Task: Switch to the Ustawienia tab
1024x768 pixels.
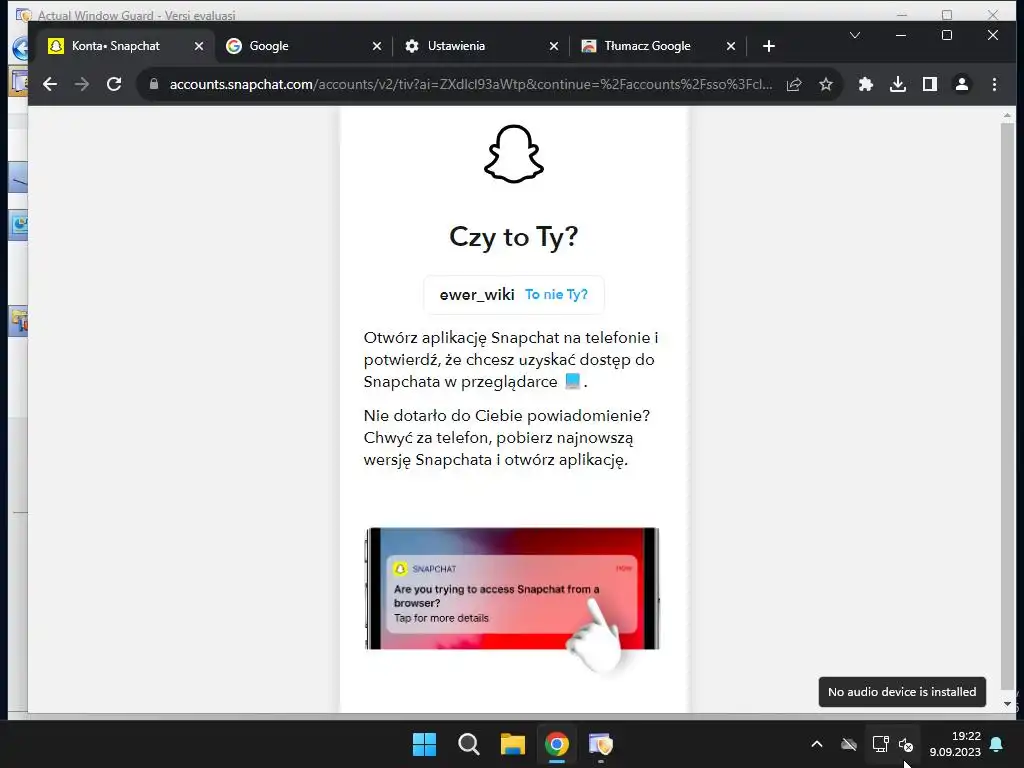Action: [x=481, y=46]
